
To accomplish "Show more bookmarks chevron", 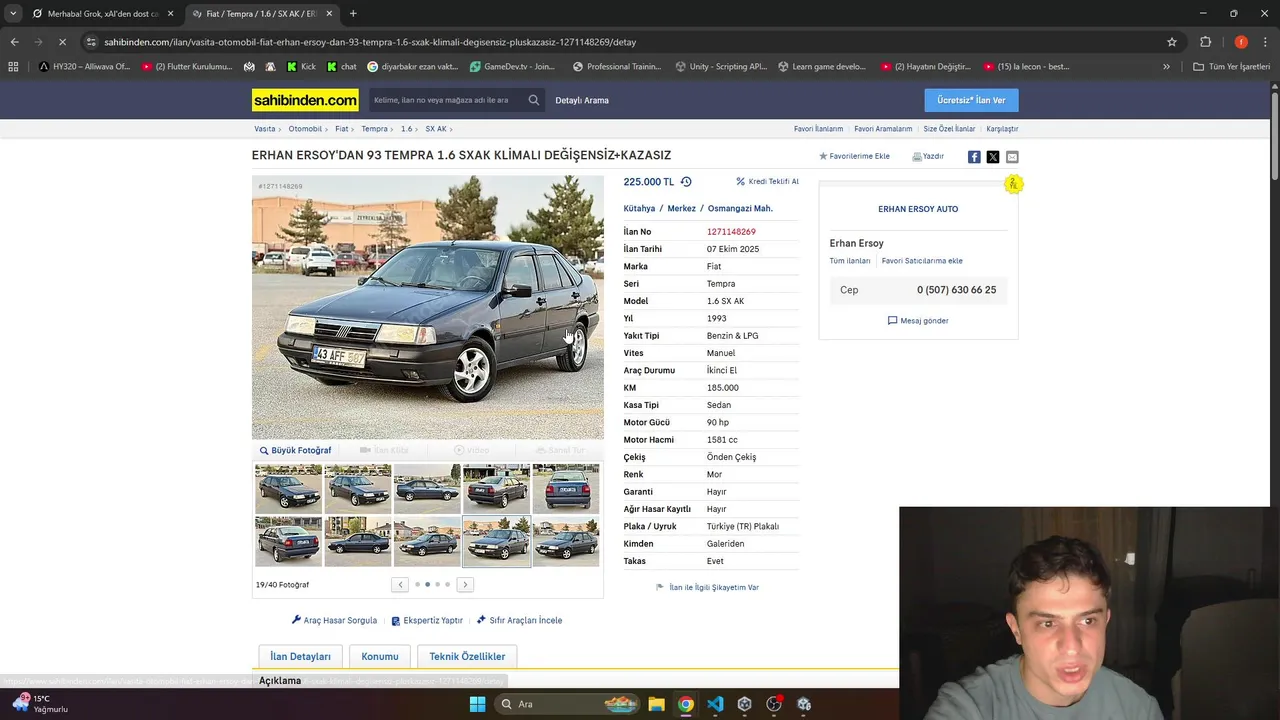I will coord(1166,67).
